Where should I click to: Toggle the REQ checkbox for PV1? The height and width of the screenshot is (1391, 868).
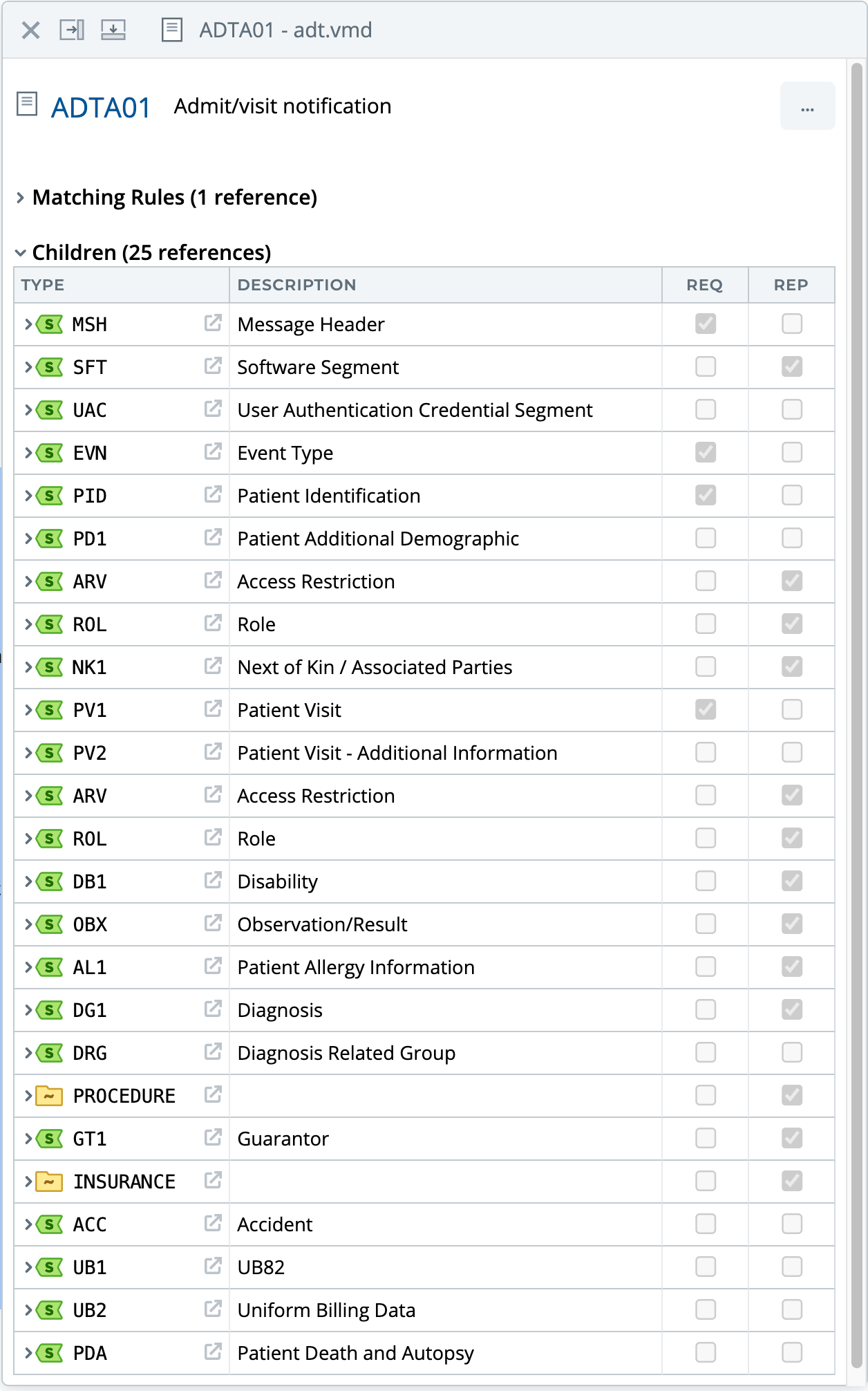706,709
